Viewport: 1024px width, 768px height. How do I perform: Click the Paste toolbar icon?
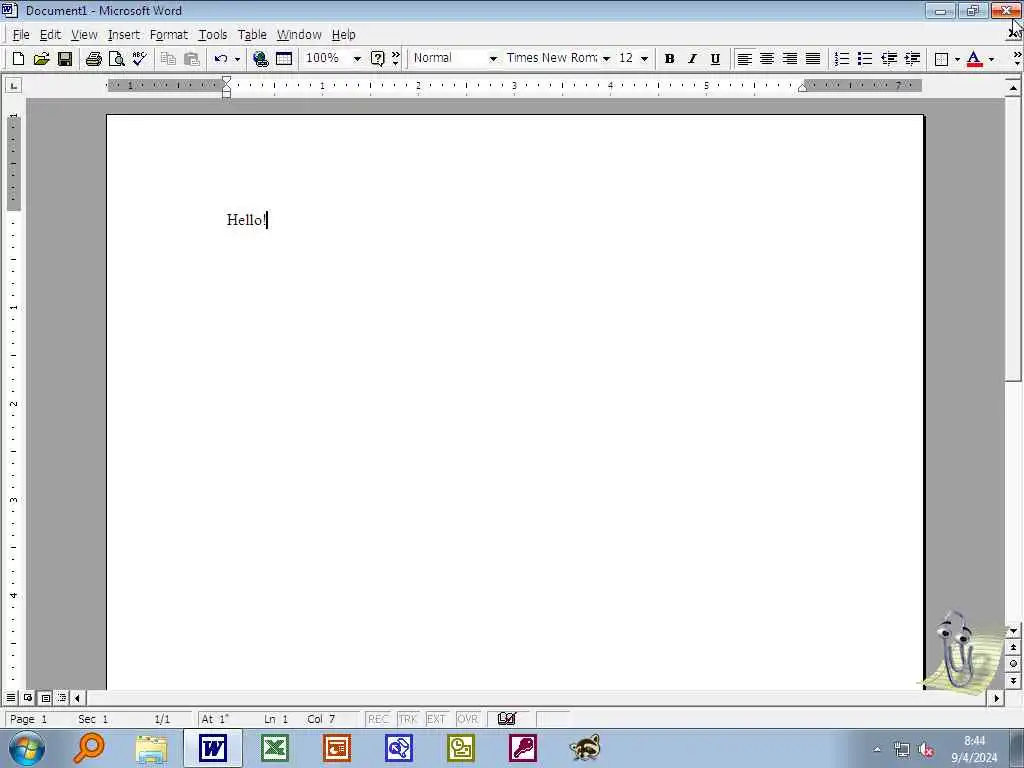point(191,59)
